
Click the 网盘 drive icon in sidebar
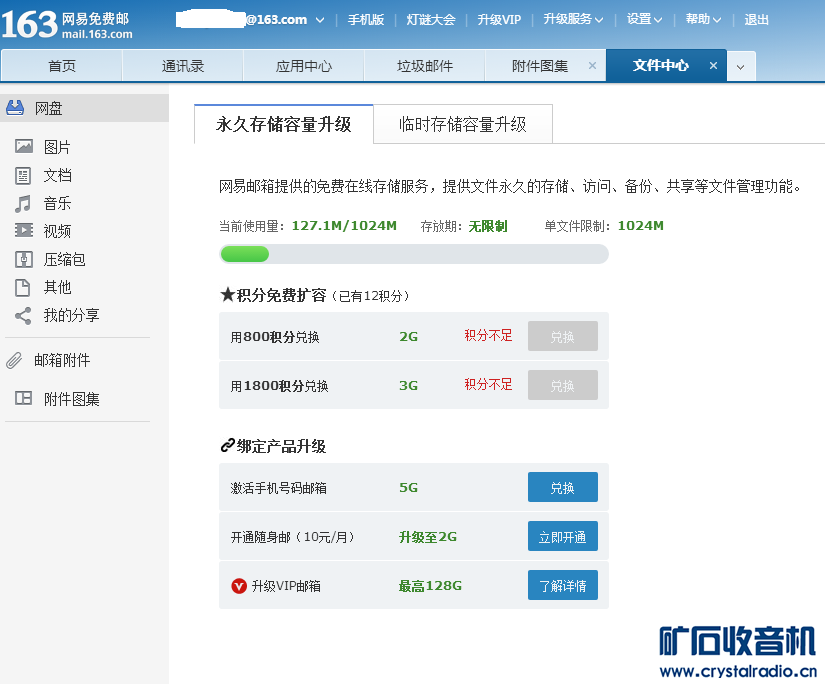pos(15,108)
